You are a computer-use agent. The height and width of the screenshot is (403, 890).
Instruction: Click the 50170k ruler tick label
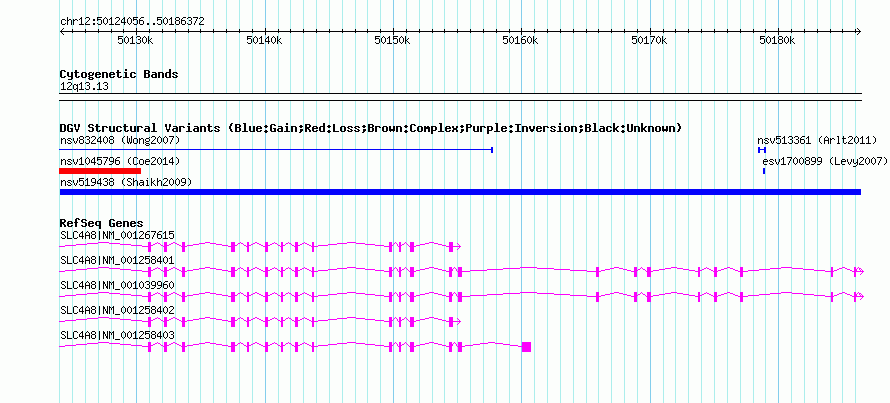pyautogui.click(x=649, y=41)
